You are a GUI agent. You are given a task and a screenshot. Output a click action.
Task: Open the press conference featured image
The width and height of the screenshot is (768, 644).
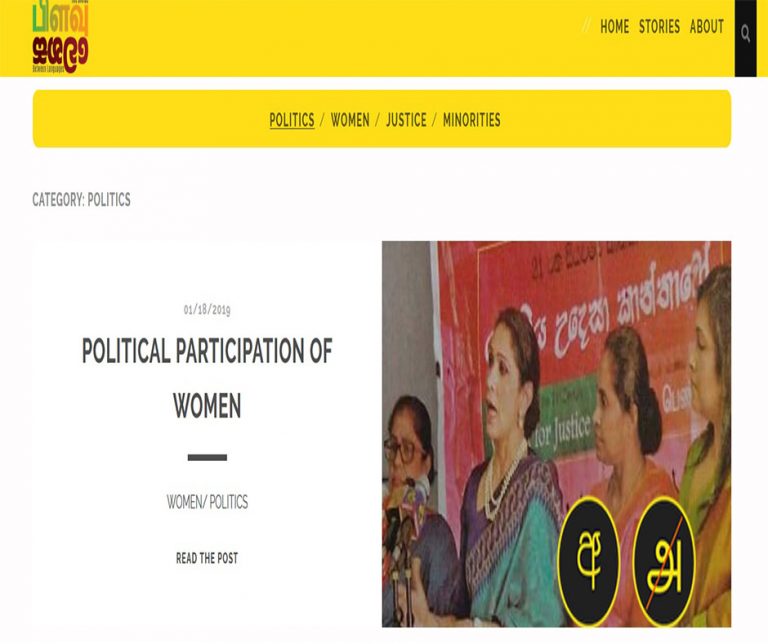tap(556, 434)
